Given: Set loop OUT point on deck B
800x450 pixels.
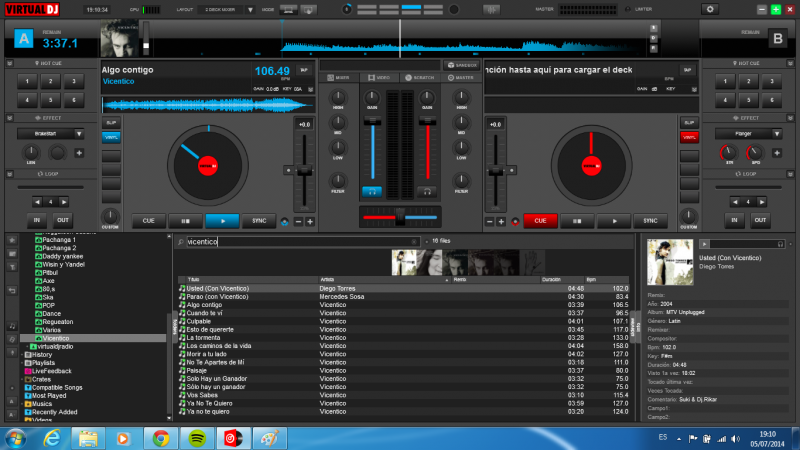Looking at the screenshot, I should click(x=760, y=220).
